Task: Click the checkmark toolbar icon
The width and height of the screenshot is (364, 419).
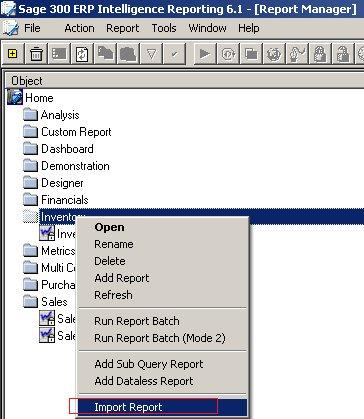Action: click(x=174, y=54)
